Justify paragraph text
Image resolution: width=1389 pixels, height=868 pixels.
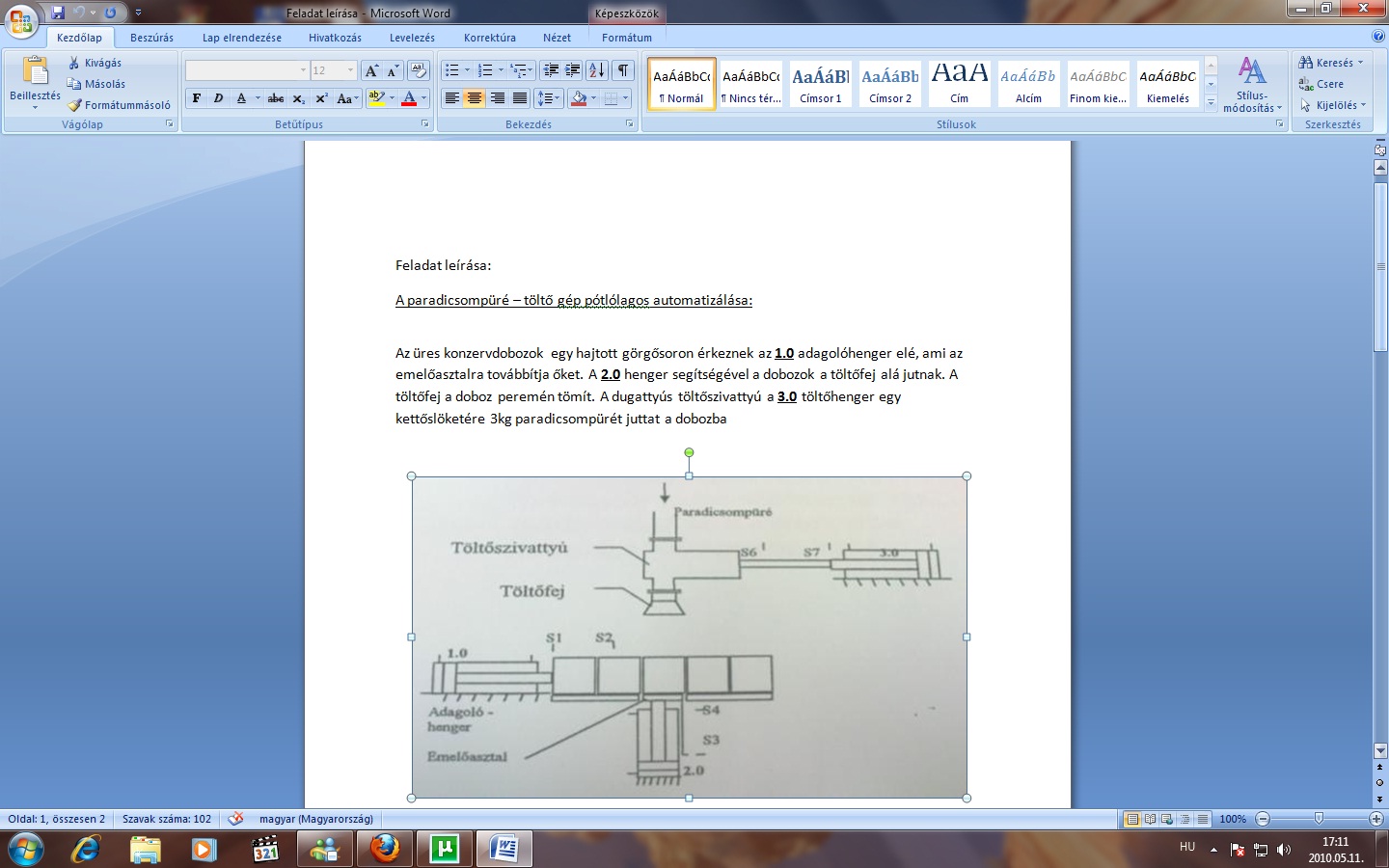click(520, 98)
